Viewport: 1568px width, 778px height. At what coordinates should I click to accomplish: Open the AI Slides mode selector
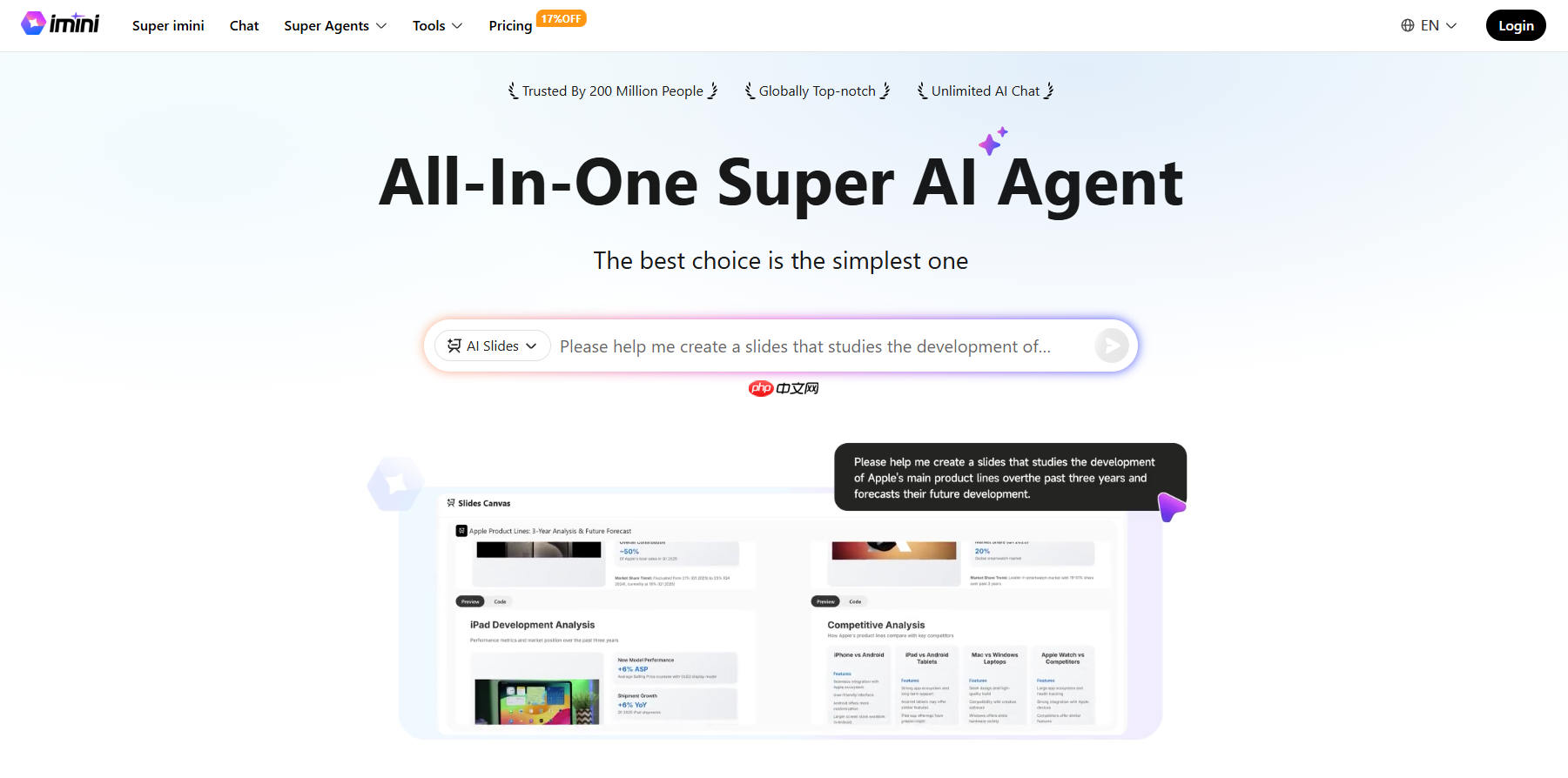(493, 345)
